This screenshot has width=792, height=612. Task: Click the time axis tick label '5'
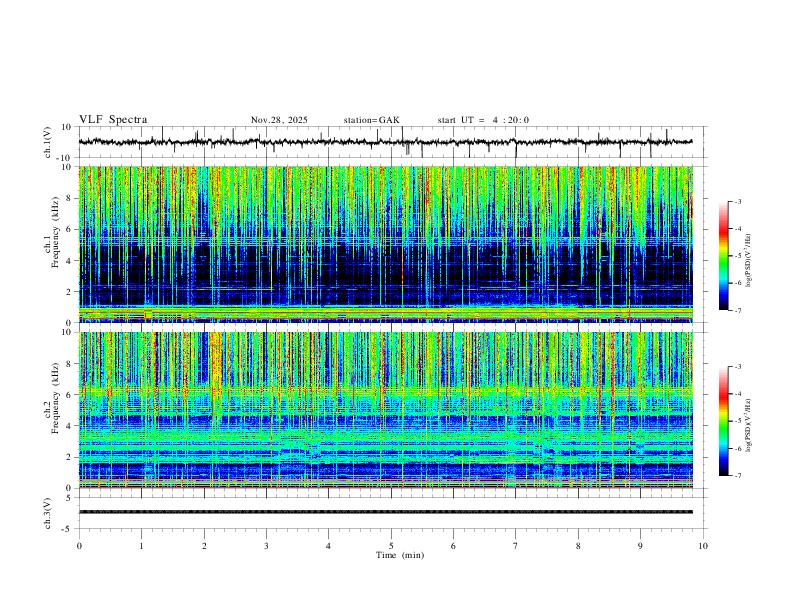pos(391,546)
